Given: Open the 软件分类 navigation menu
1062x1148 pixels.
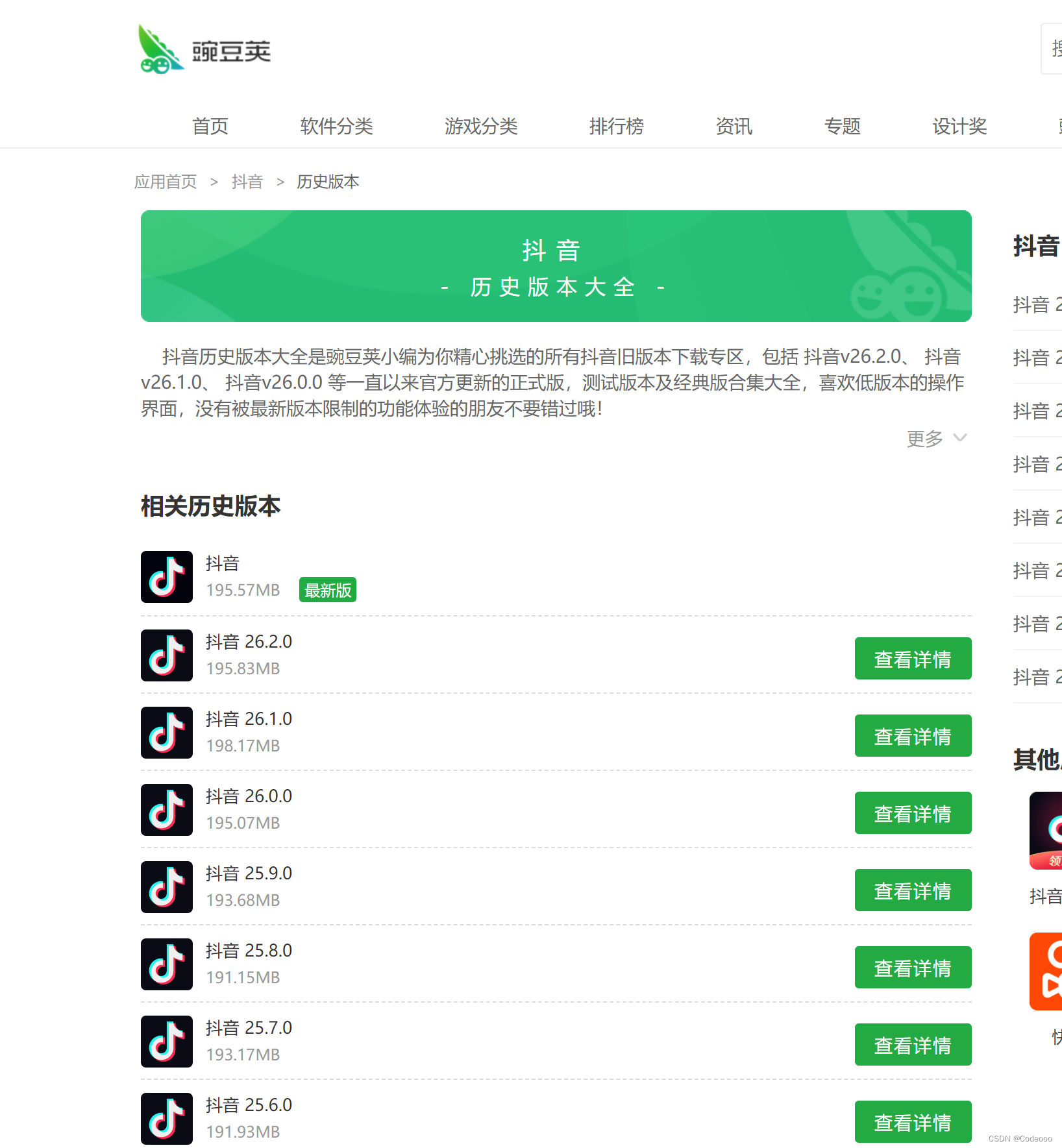Looking at the screenshot, I should pos(336,126).
